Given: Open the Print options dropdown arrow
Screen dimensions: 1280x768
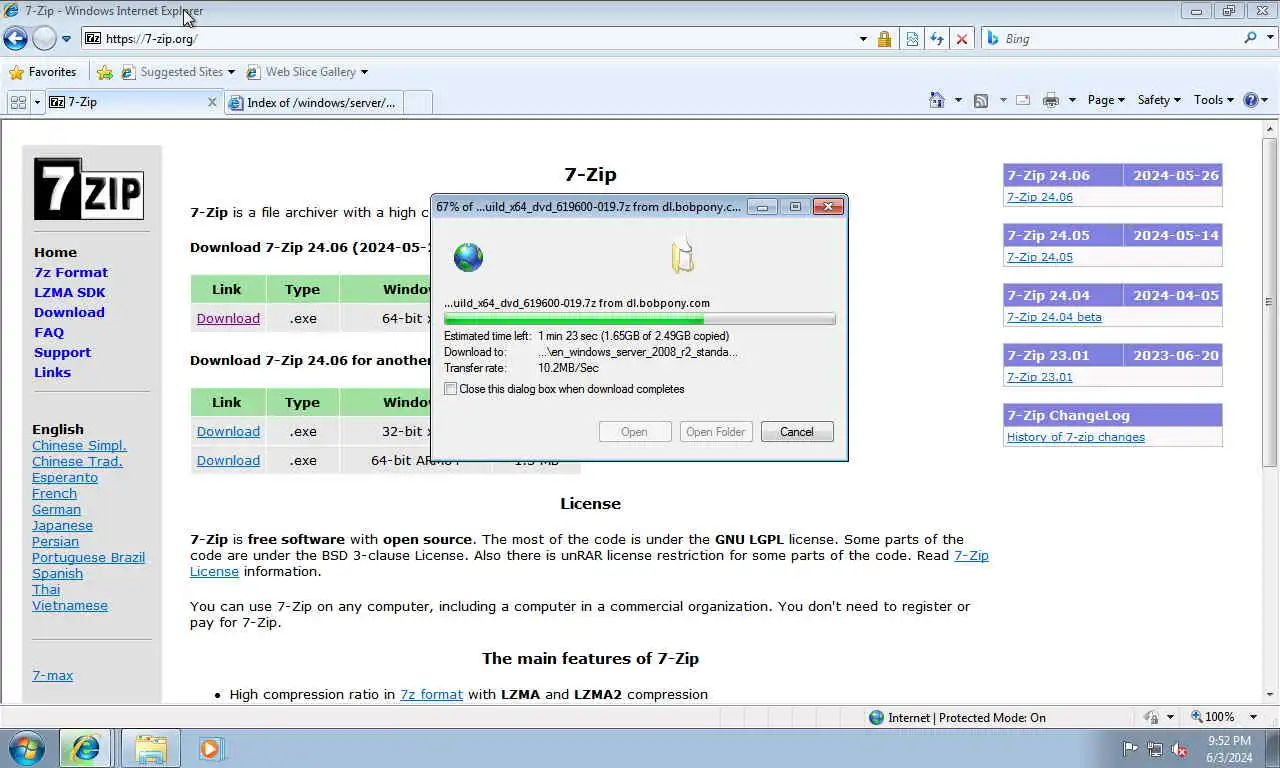Looking at the screenshot, I should pyautogui.click(x=1071, y=100).
